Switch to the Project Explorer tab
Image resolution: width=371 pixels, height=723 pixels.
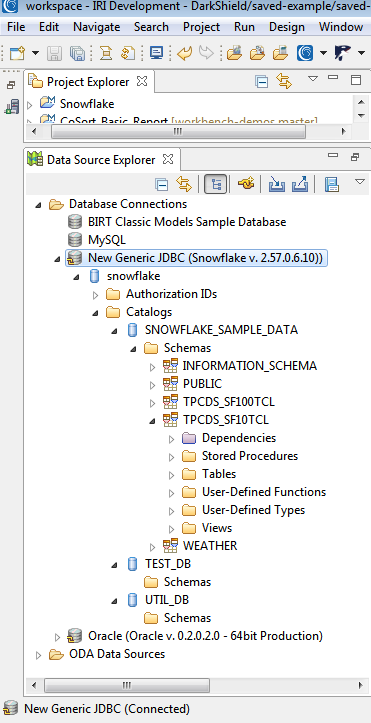pyautogui.click(x=88, y=82)
